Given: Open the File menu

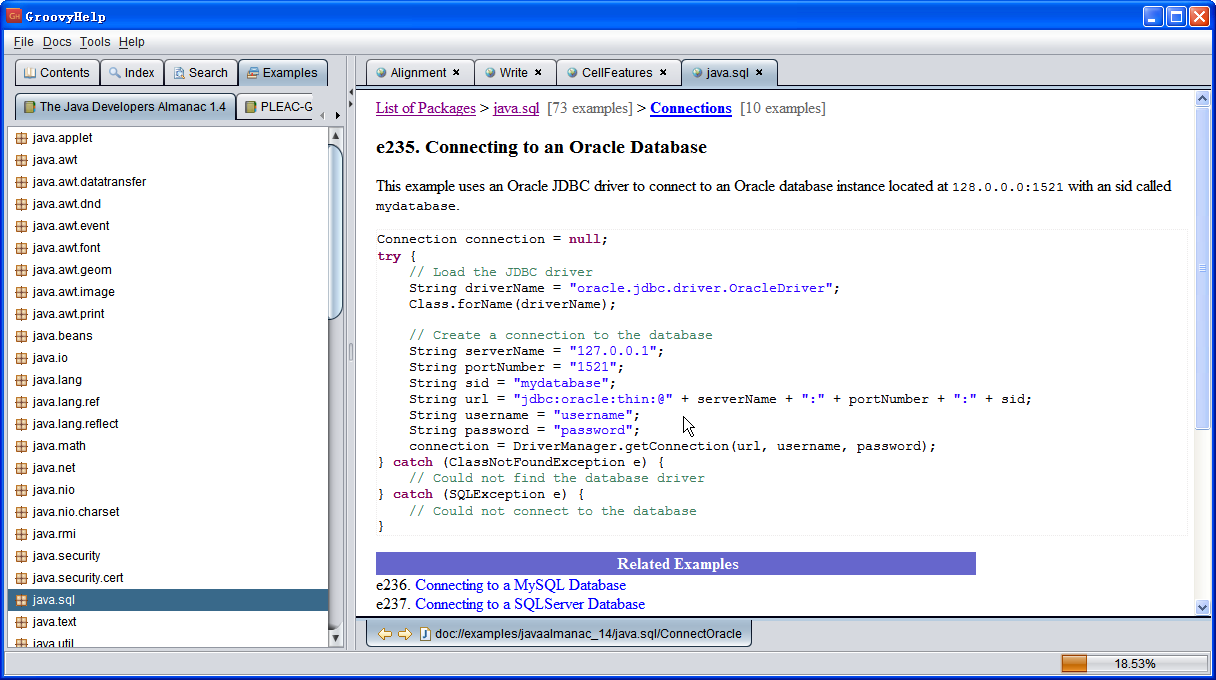Looking at the screenshot, I should tap(24, 42).
